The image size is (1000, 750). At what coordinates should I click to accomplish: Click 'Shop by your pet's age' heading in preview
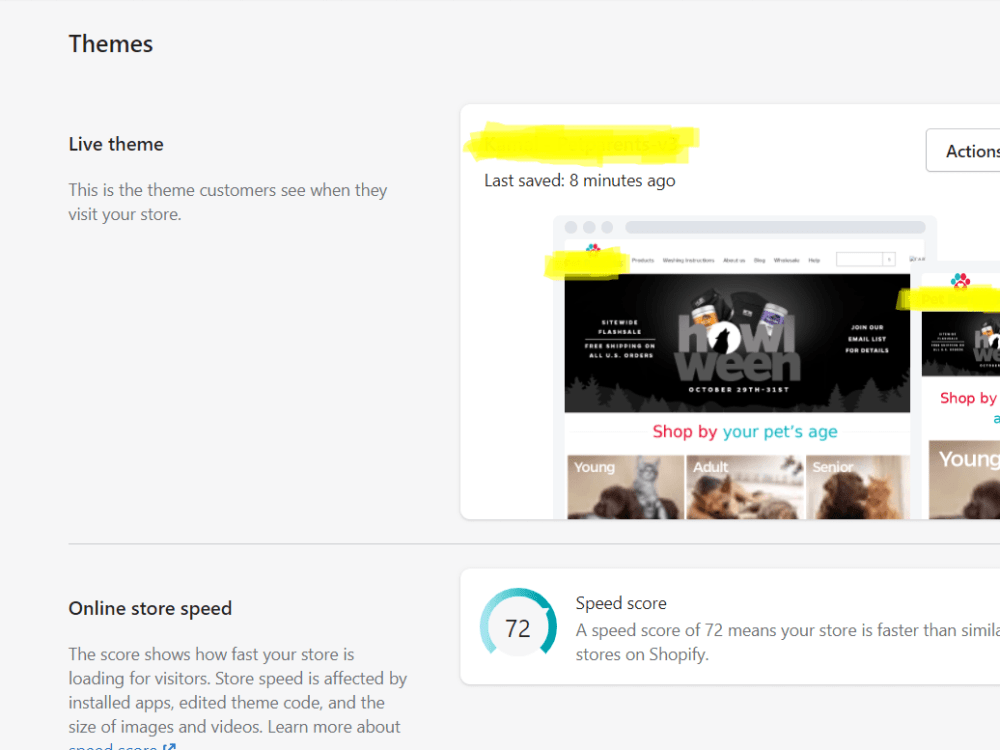pos(745,432)
